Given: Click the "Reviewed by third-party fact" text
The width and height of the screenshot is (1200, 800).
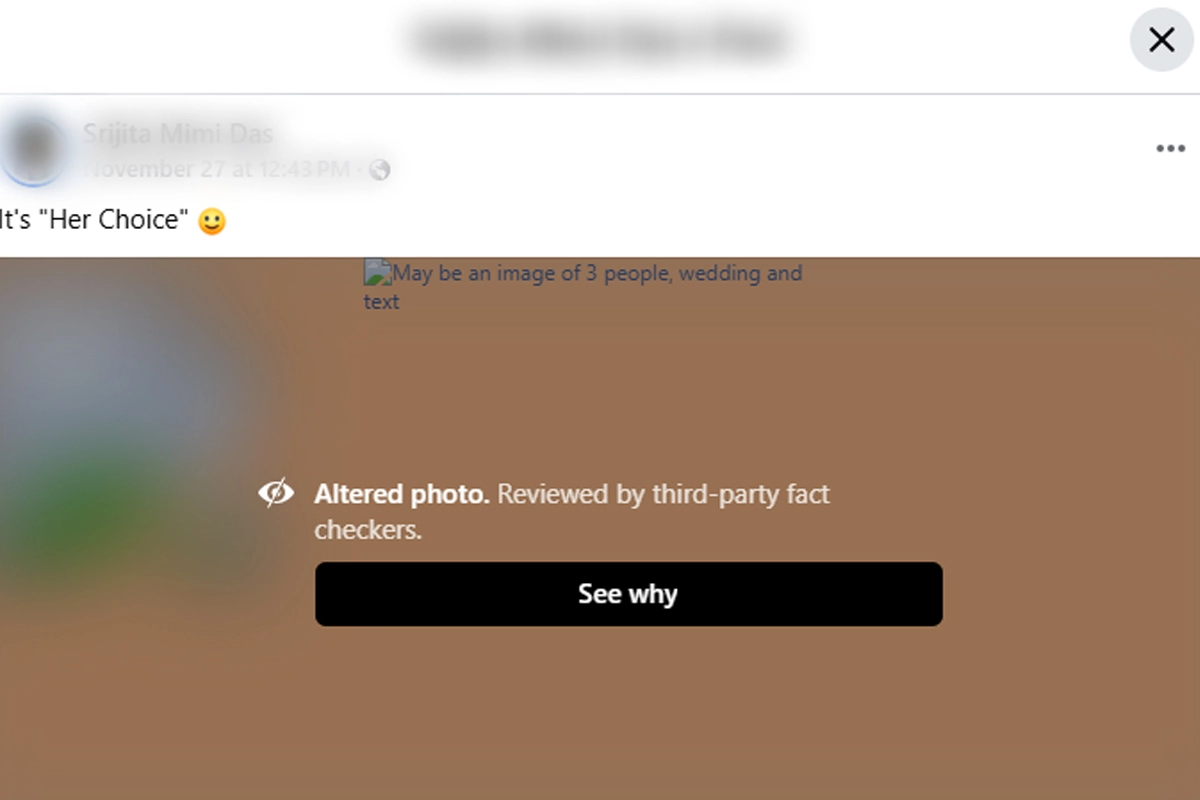Looking at the screenshot, I should point(664,494).
